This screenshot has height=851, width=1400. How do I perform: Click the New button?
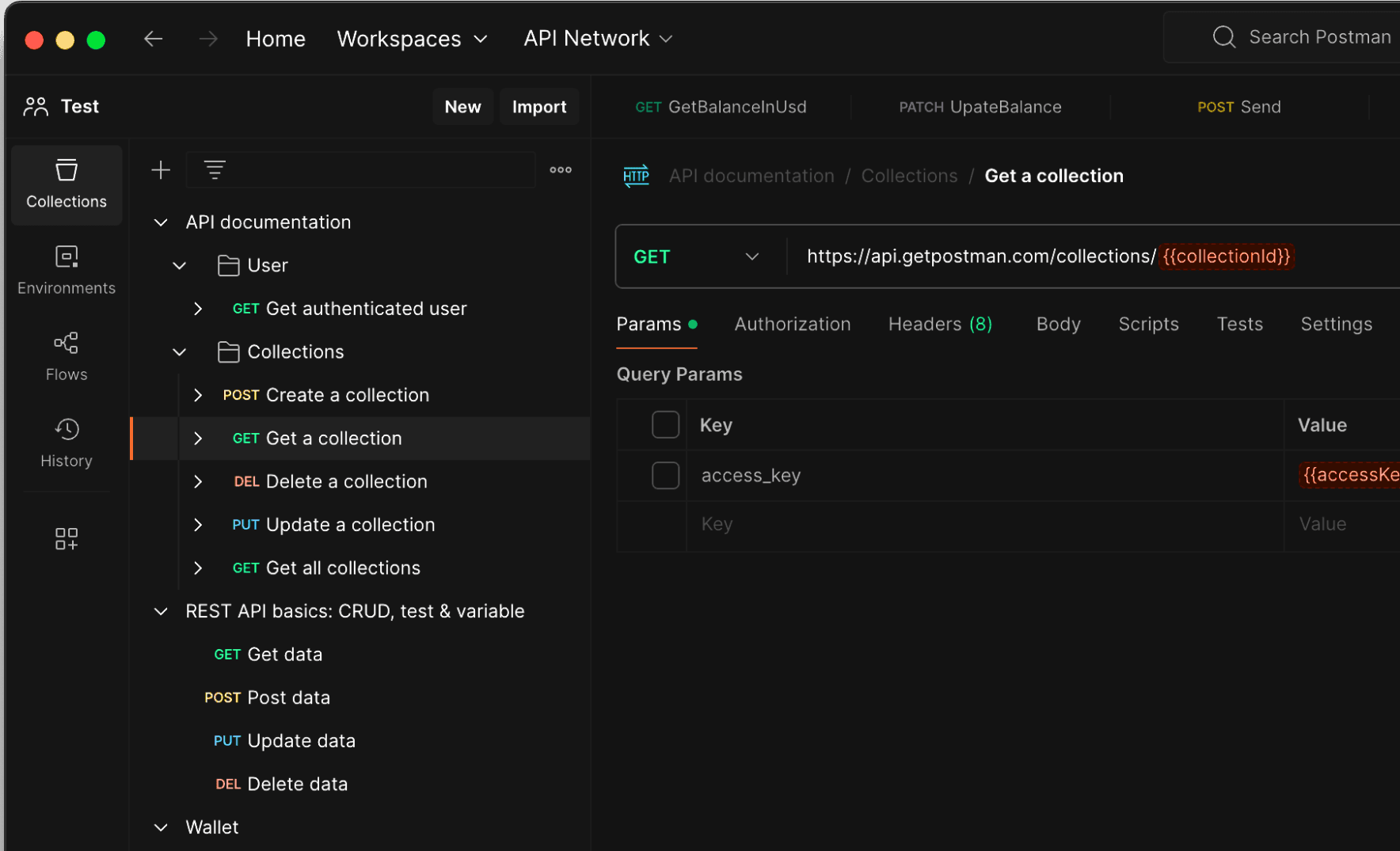pos(463,107)
